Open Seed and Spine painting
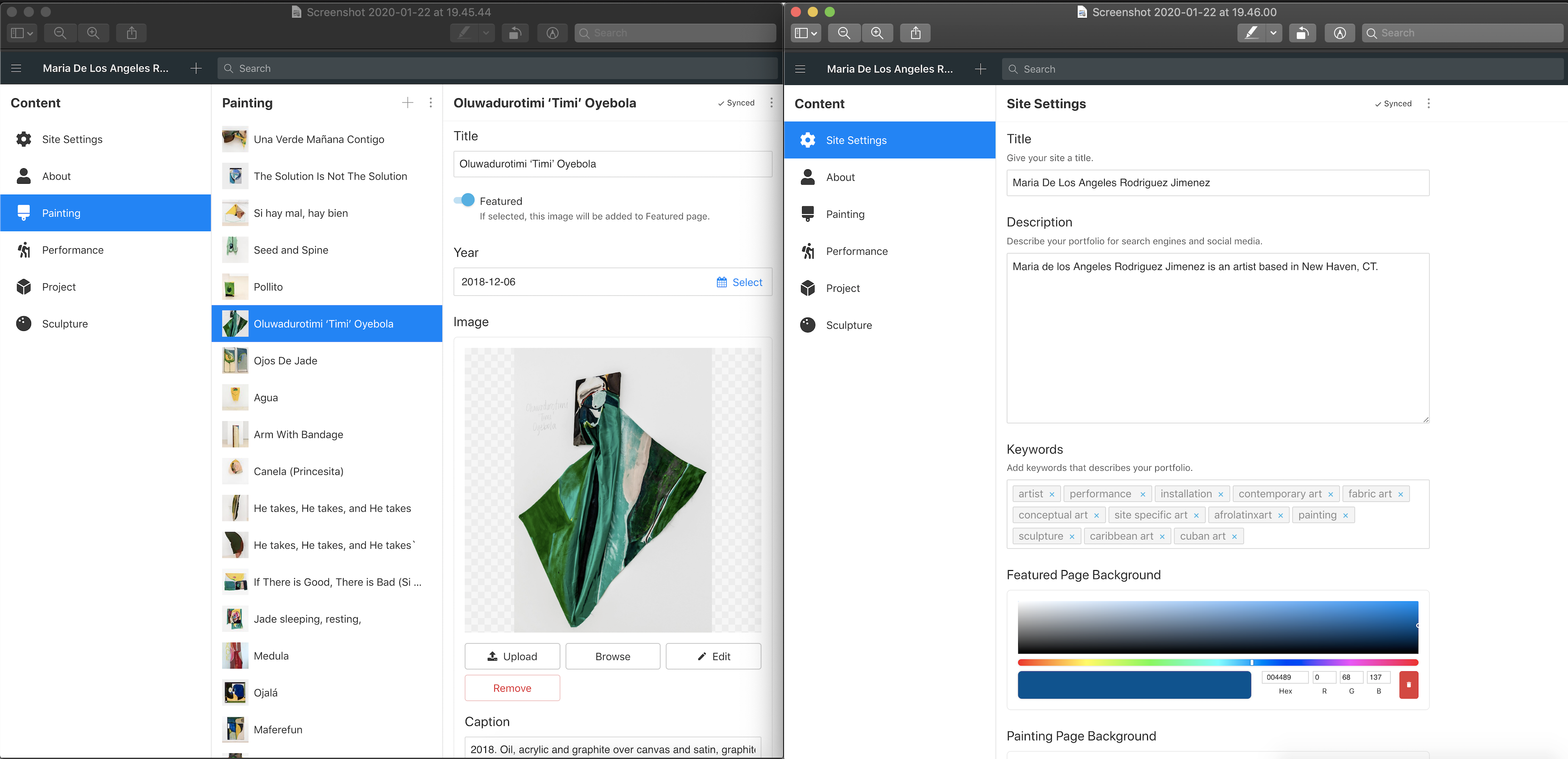 tap(327, 250)
